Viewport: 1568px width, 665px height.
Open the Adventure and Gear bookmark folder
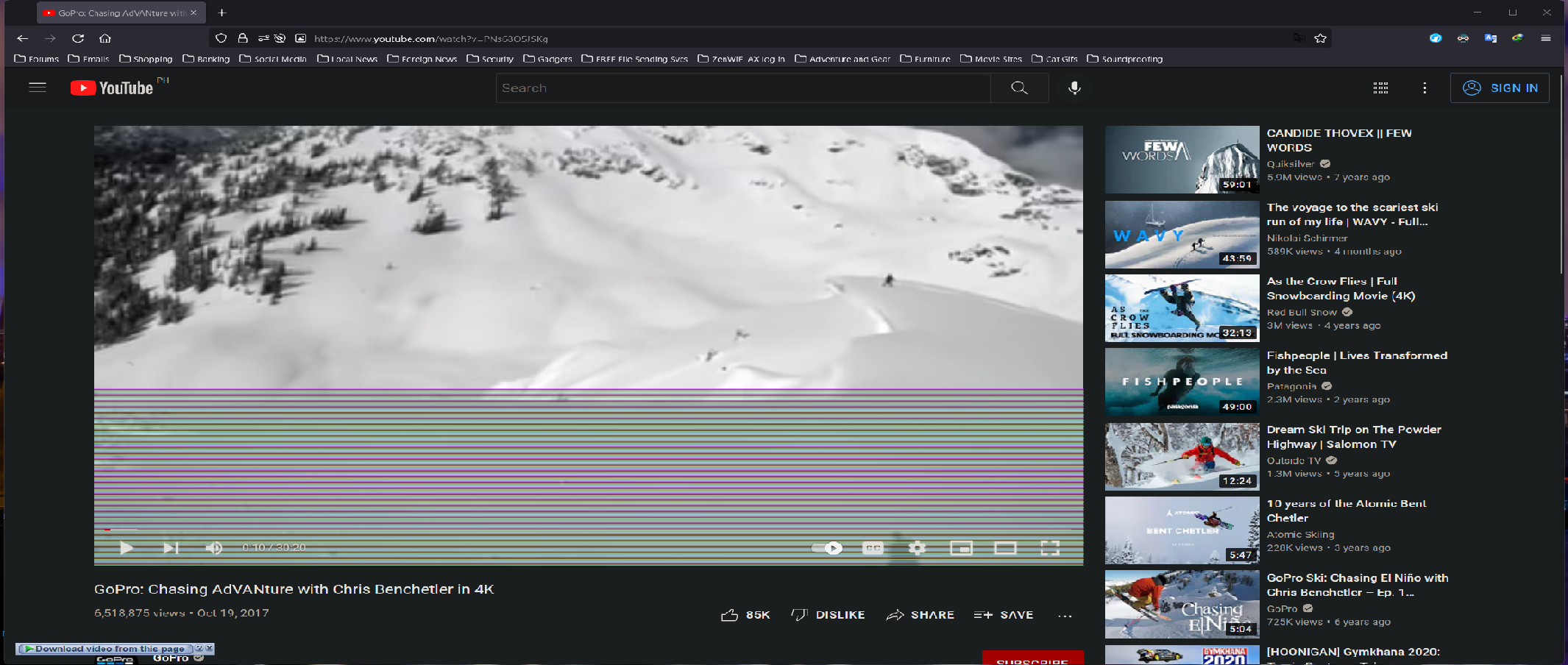(842, 59)
